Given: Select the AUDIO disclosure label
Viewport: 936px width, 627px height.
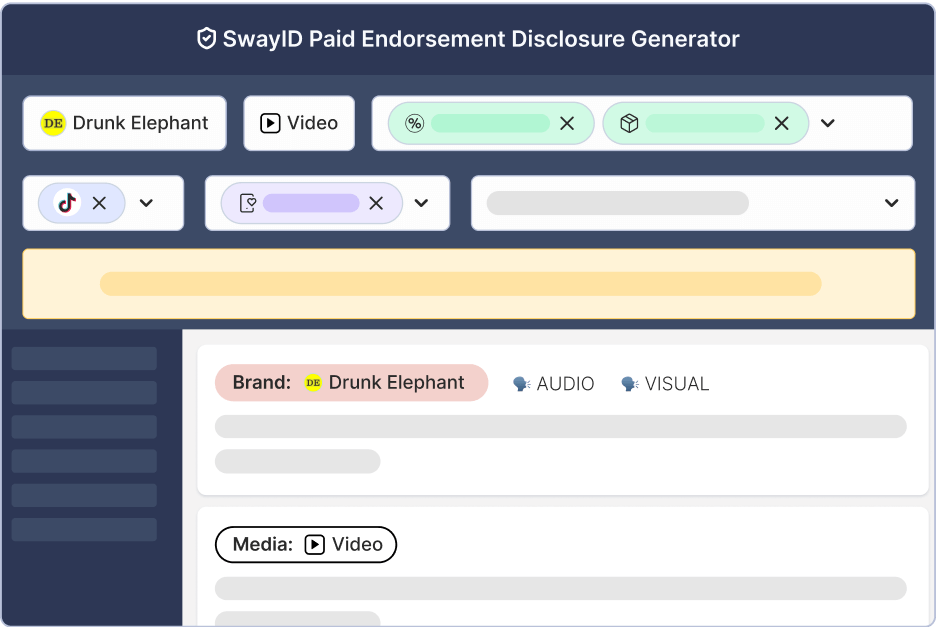Looking at the screenshot, I should (x=565, y=383).
